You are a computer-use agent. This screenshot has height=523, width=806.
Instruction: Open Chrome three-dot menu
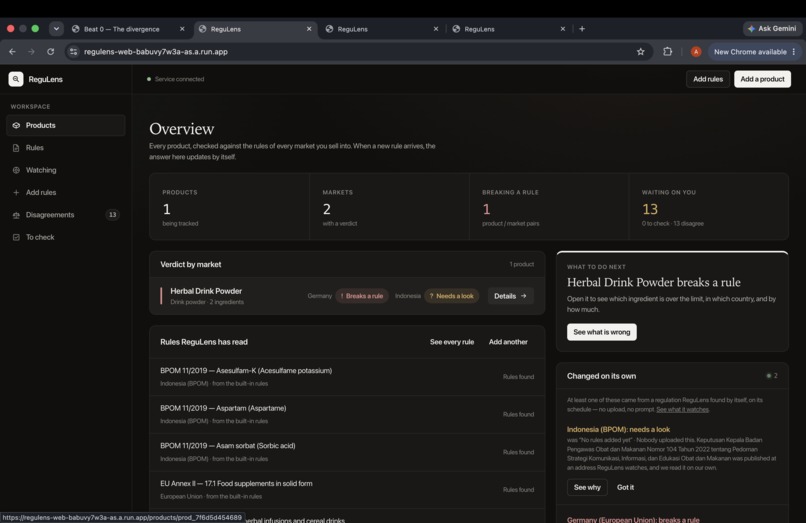[794, 52]
